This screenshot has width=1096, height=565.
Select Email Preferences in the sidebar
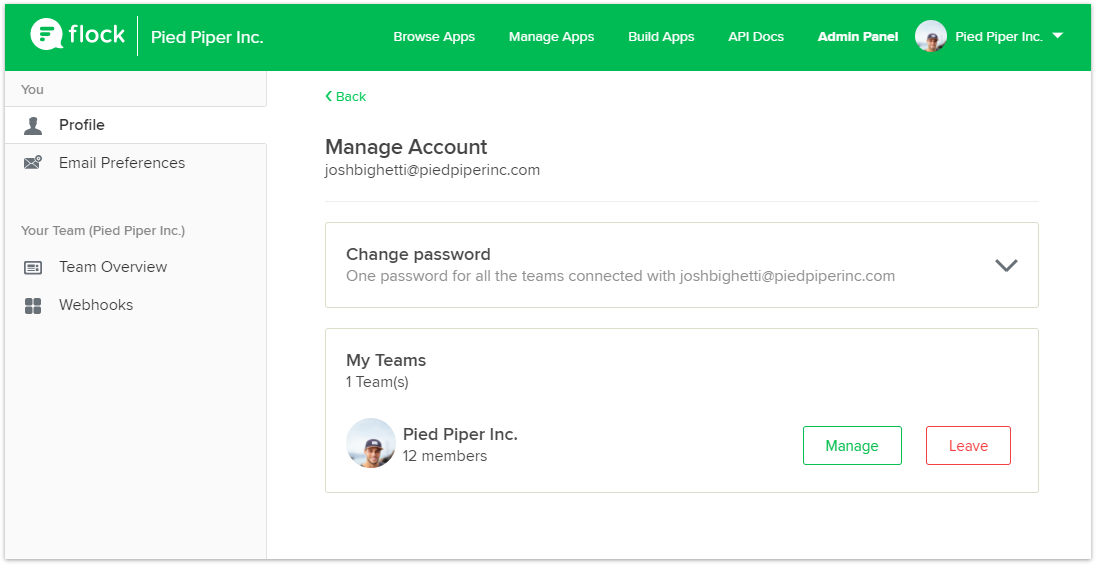point(136,163)
